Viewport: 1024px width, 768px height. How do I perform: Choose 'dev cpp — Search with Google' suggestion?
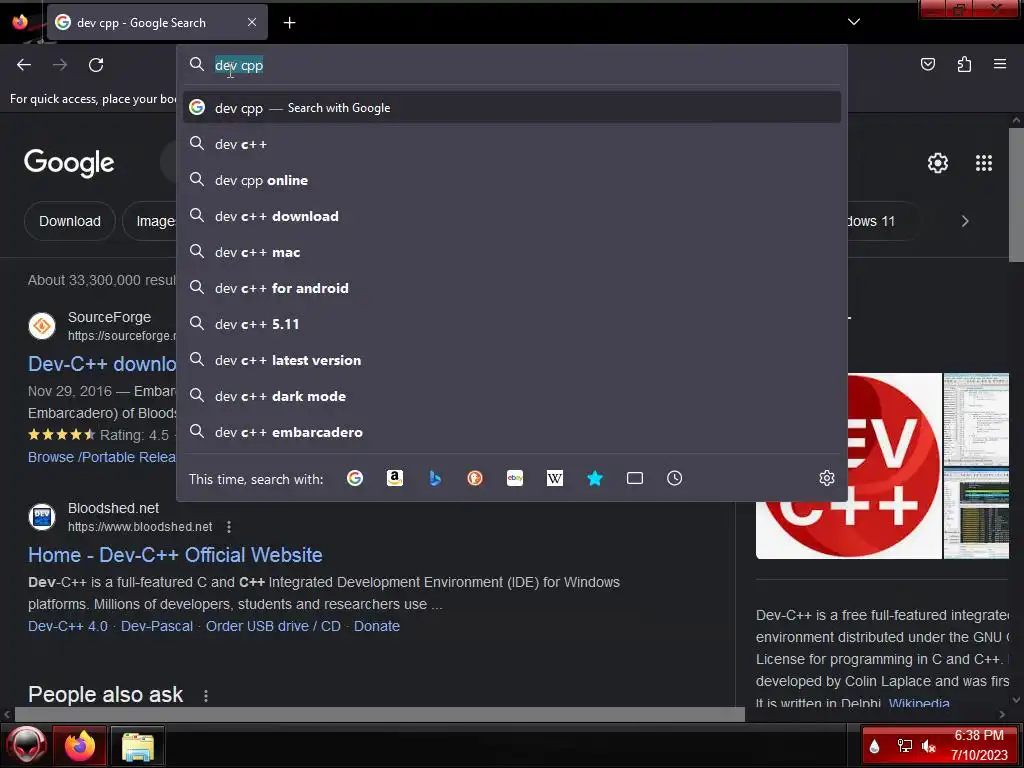tap(512, 108)
